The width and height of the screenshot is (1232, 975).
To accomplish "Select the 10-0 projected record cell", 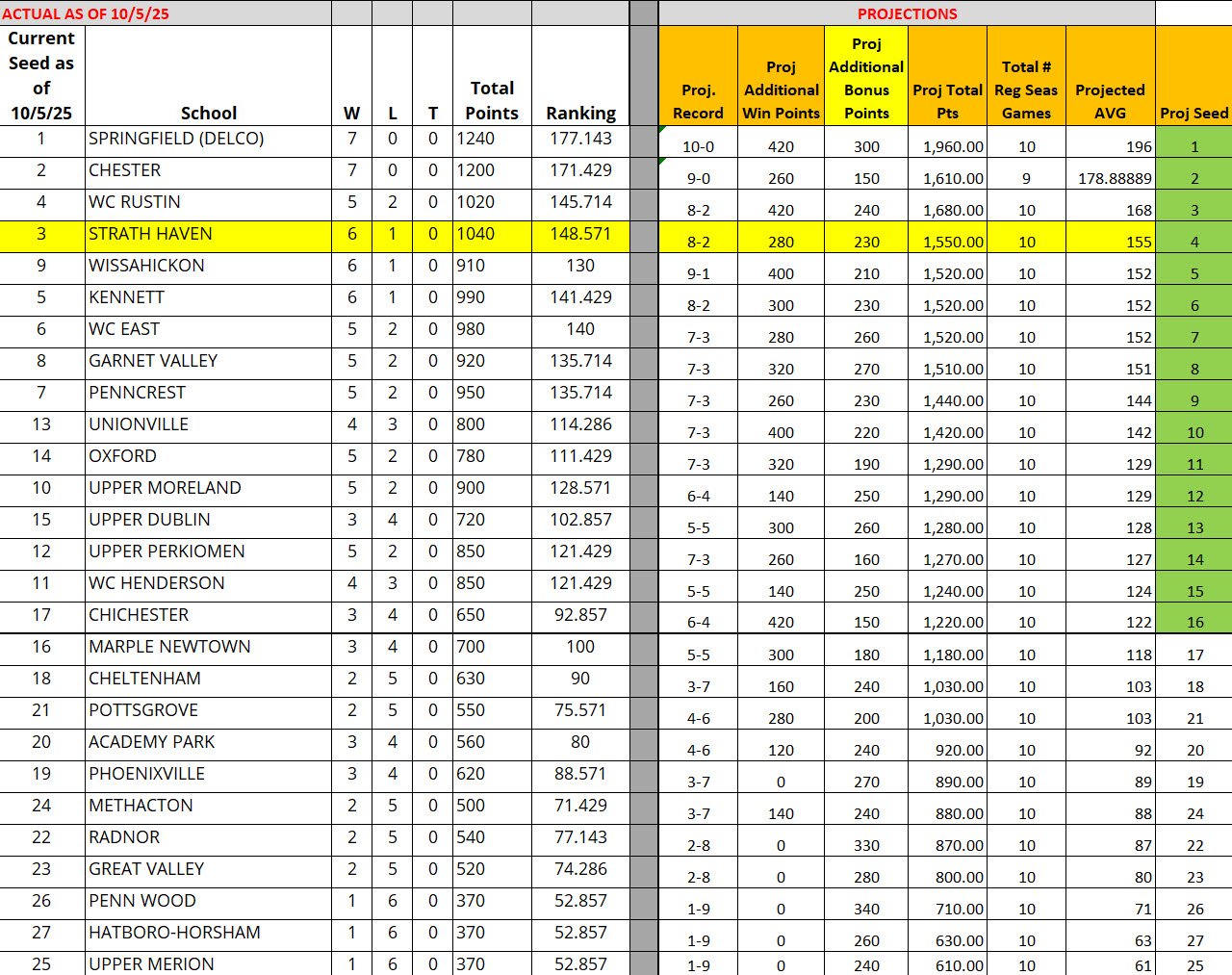I will (698, 146).
